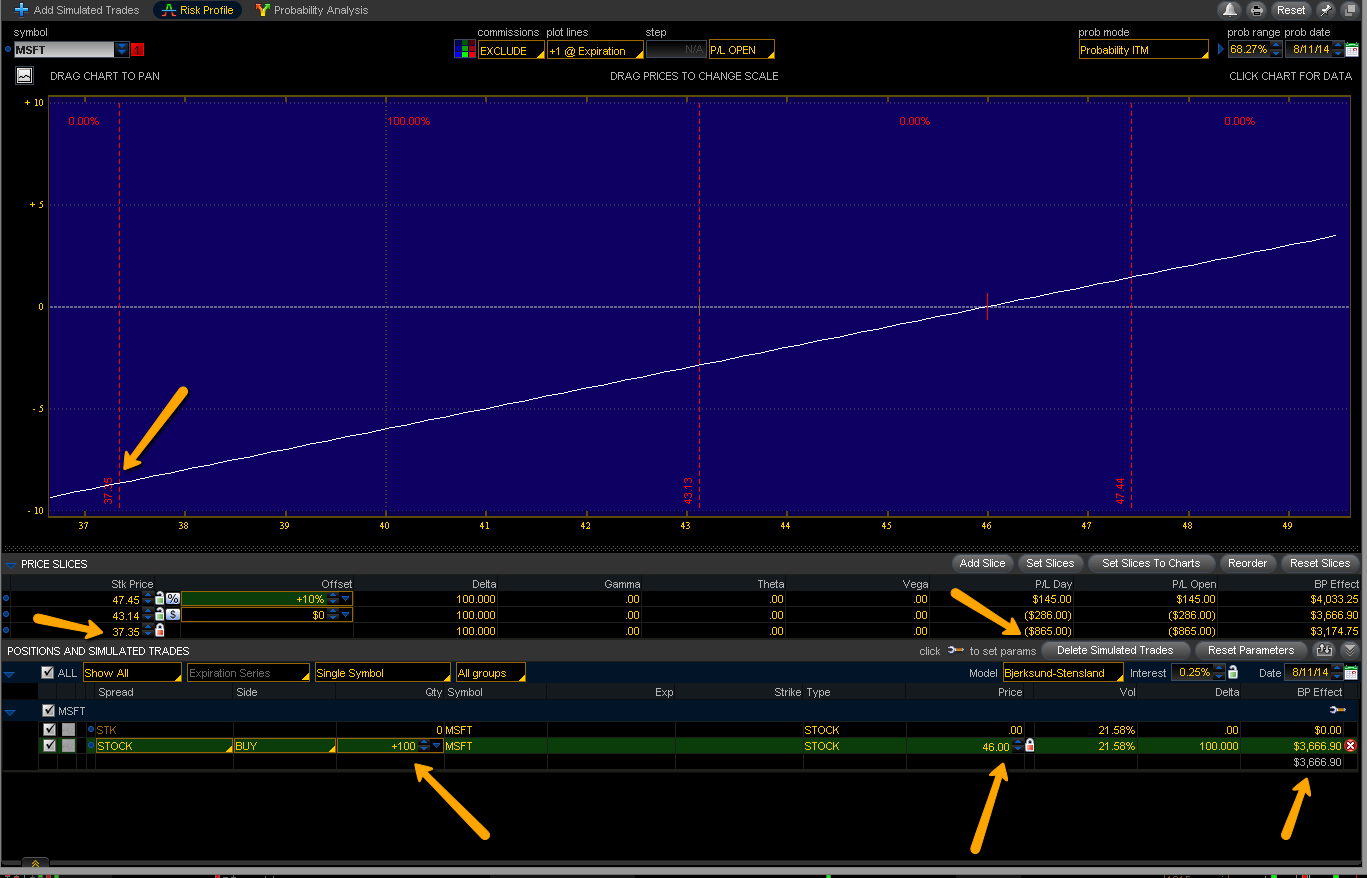Open the BUY side dropdown

(285, 746)
